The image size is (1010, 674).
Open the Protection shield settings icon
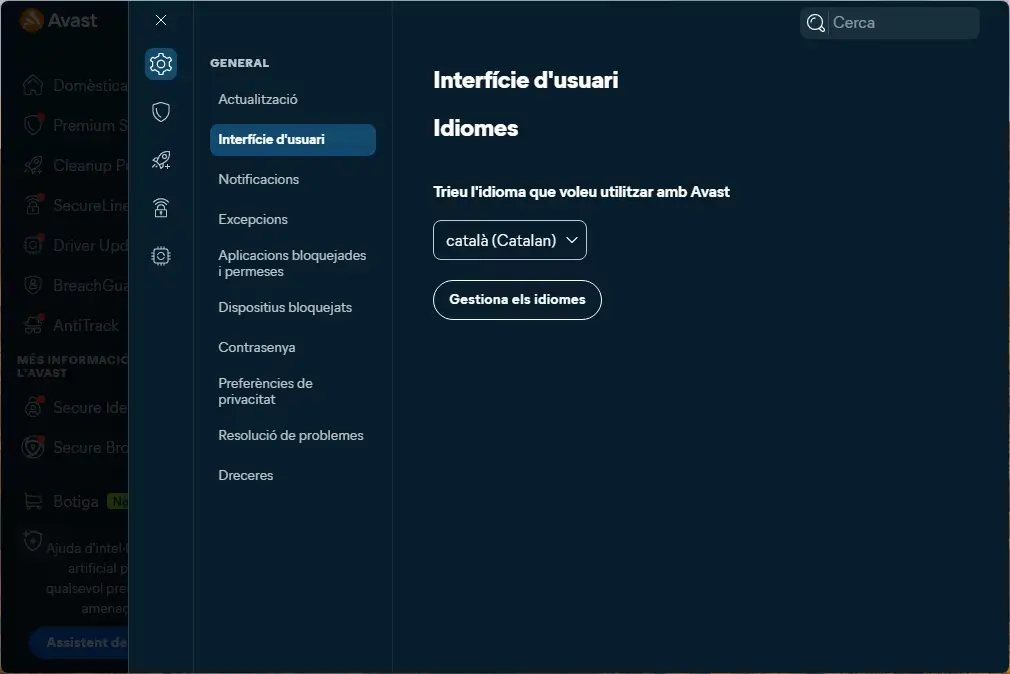(x=161, y=111)
